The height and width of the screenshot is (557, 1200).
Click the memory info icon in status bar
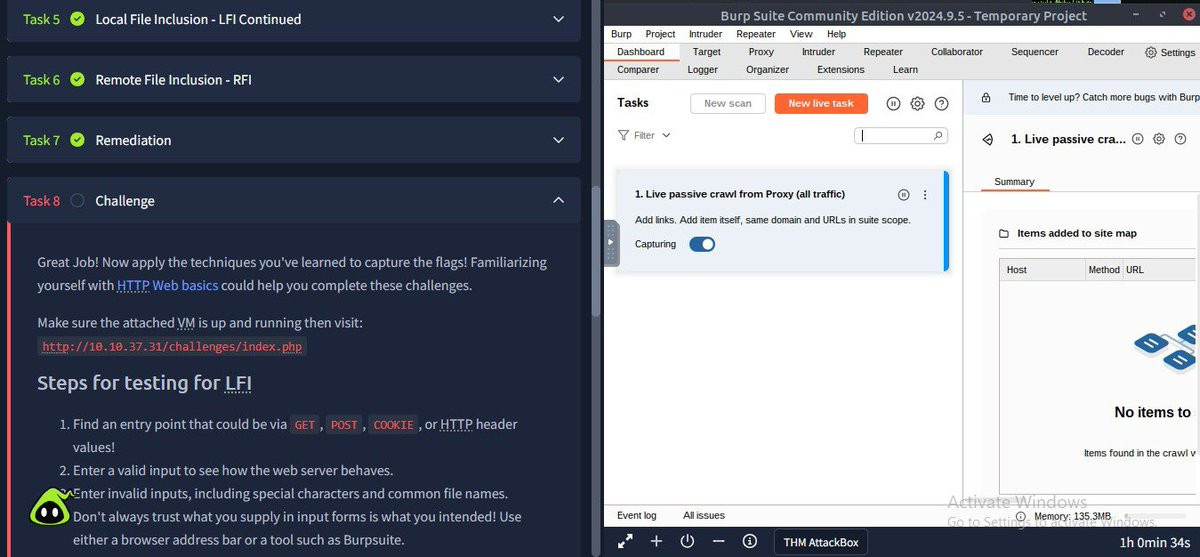(1021, 516)
